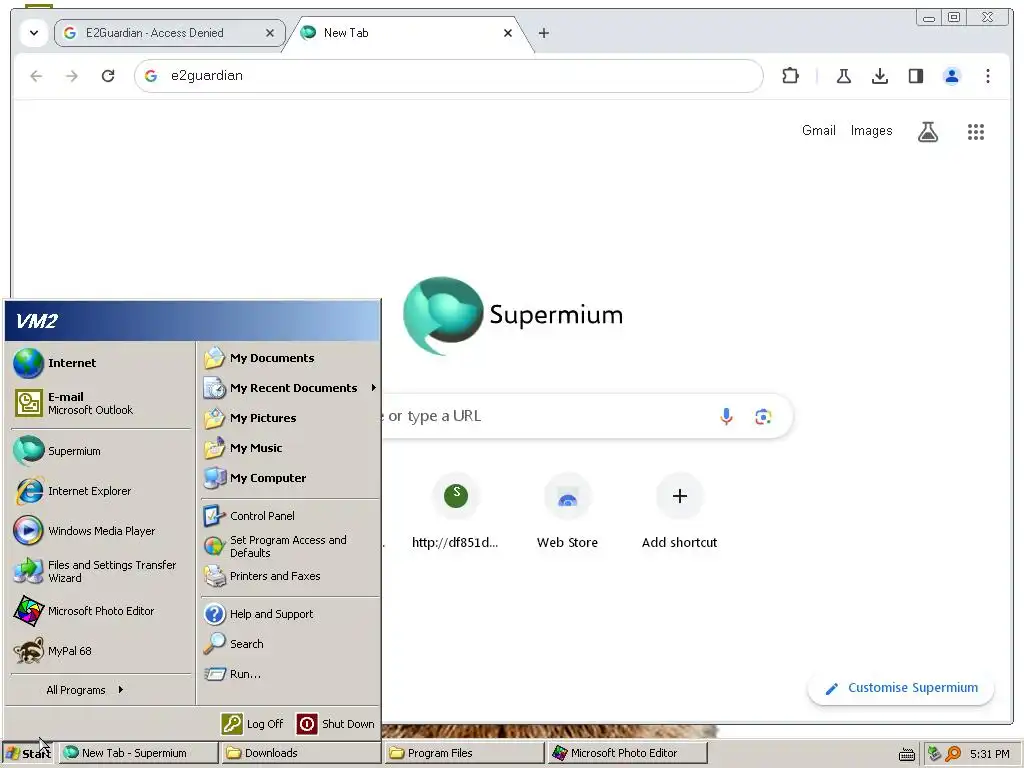Viewport: 1024px width, 768px height.
Task: Open Files and Settings Transfer Wizard
Action: (100, 571)
